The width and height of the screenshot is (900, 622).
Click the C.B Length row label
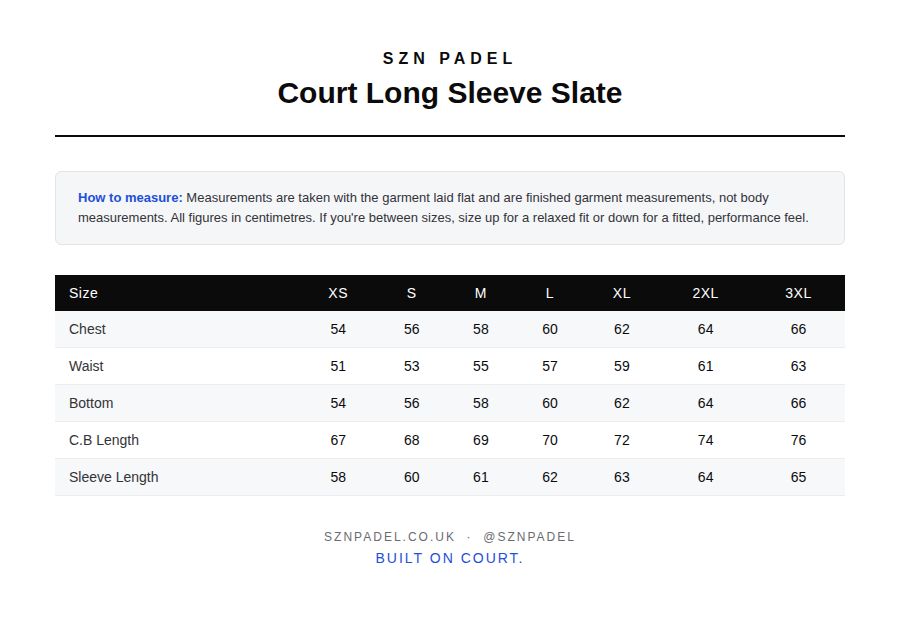tap(104, 440)
